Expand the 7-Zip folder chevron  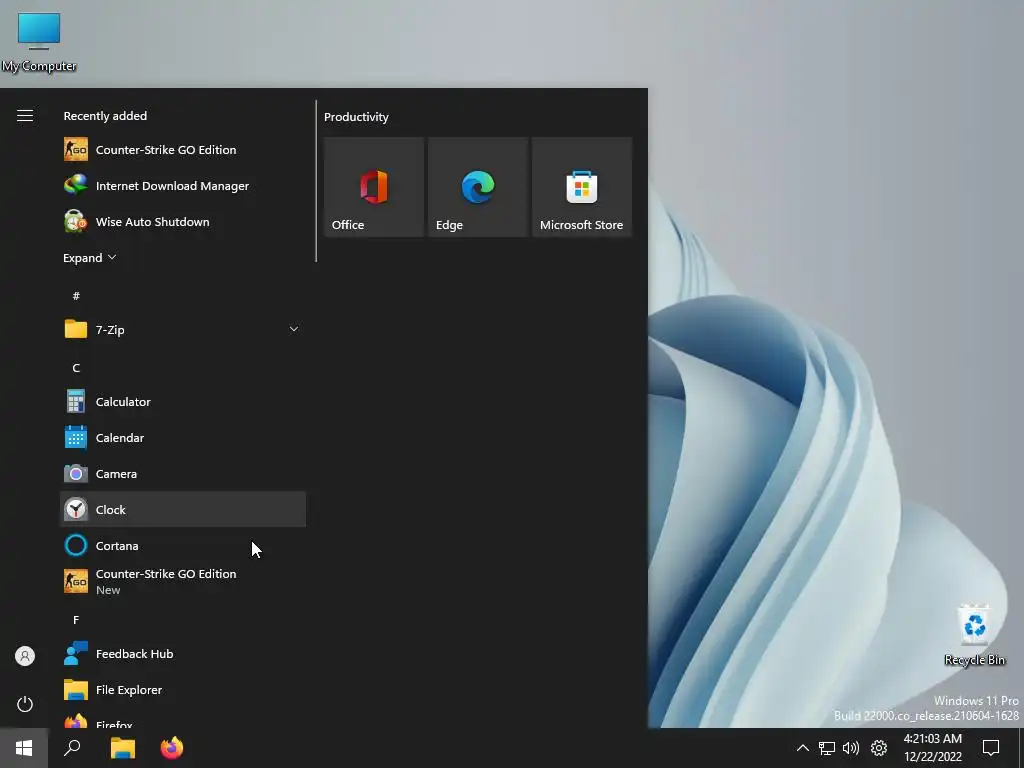[294, 329]
